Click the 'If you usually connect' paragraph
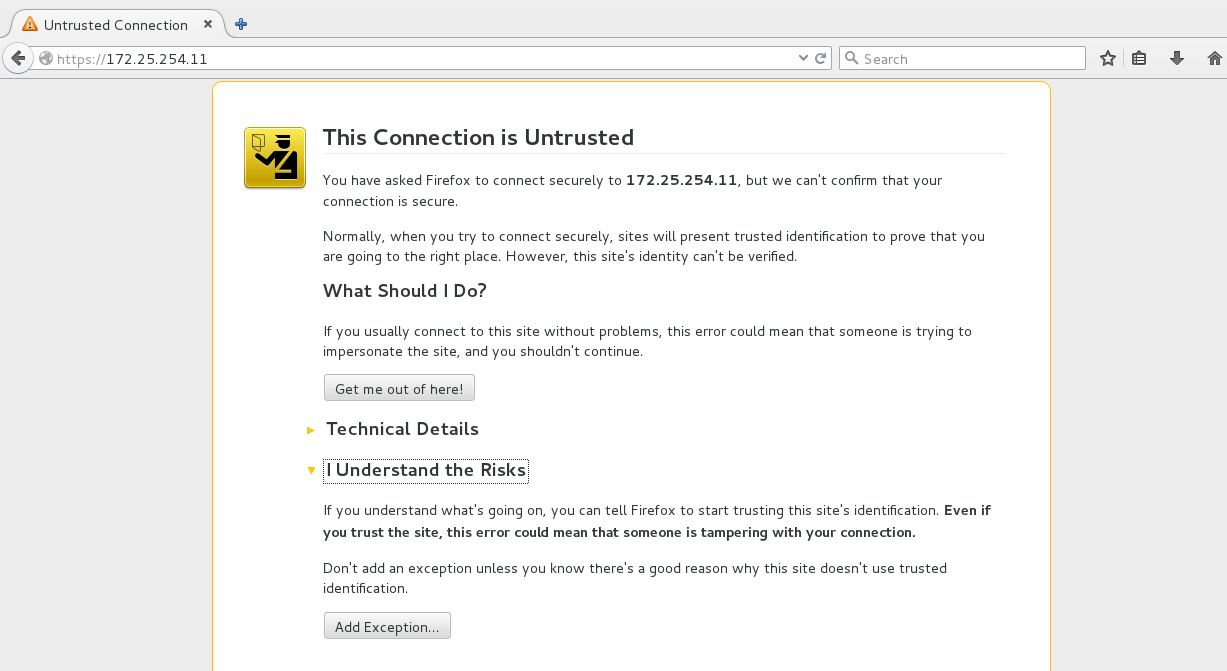This screenshot has height=671, width=1227. [647, 341]
